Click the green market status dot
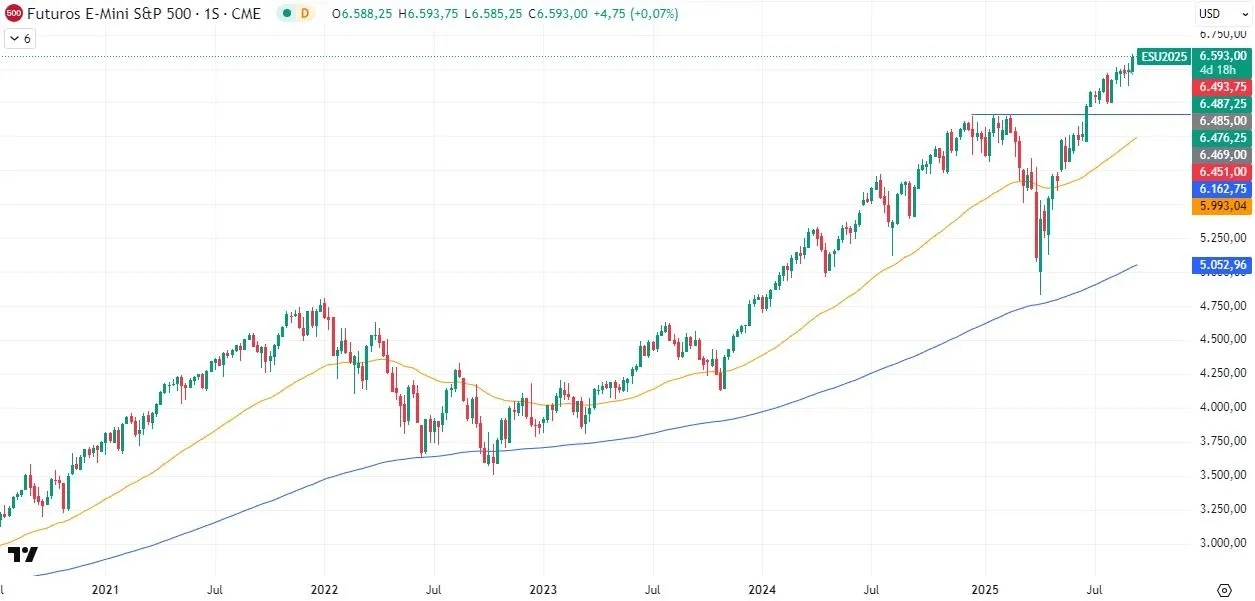This screenshot has height=601, width=1255. click(285, 14)
